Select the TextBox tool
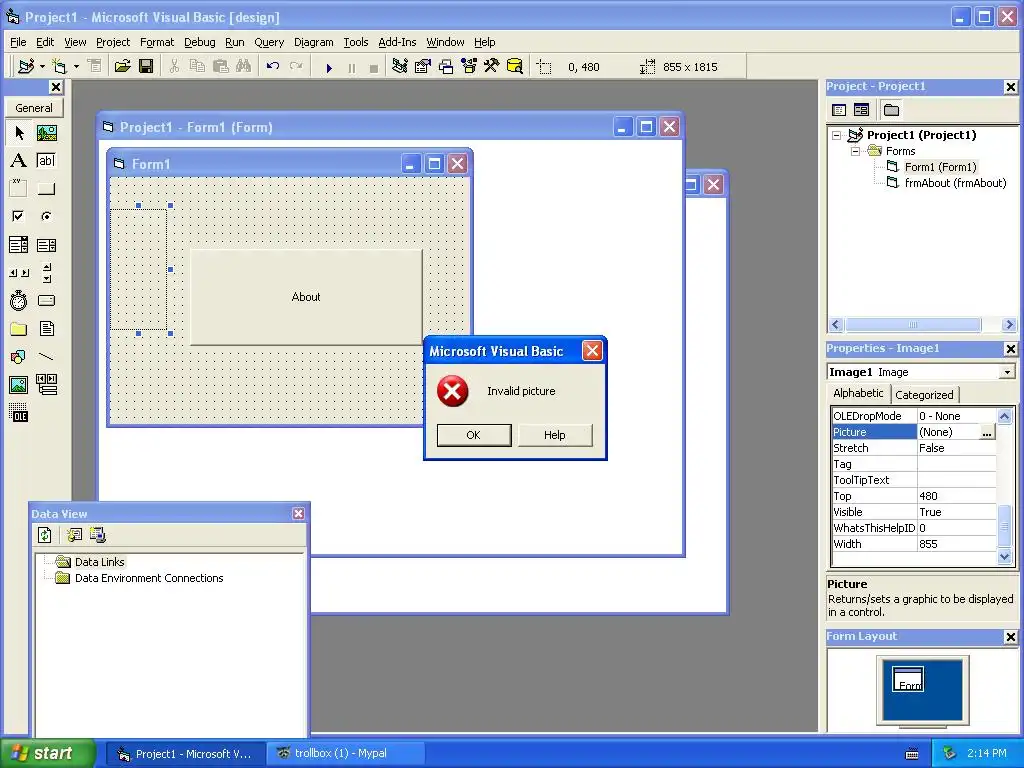The width and height of the screenshot is (1024, 768). (46, 161)
